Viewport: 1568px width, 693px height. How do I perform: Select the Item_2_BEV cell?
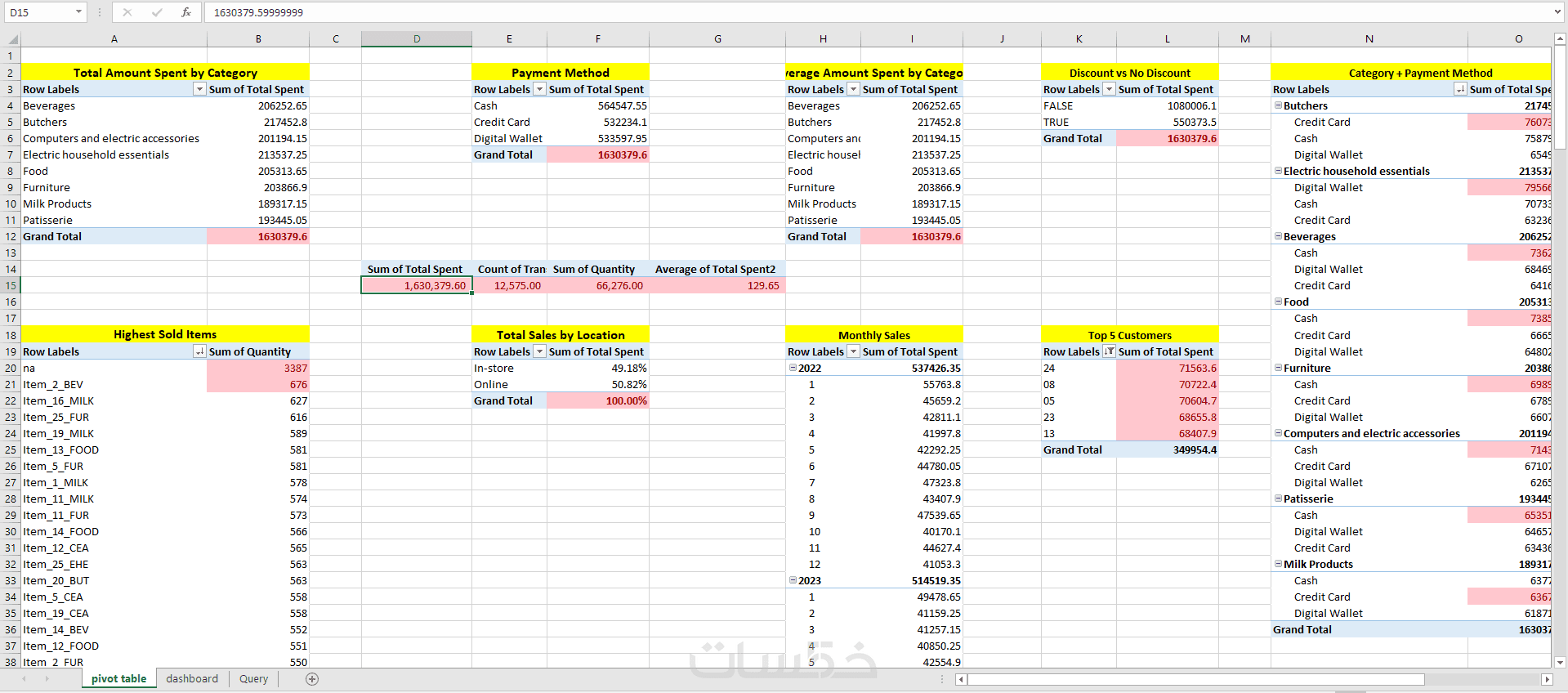click(x=114, y=384)
